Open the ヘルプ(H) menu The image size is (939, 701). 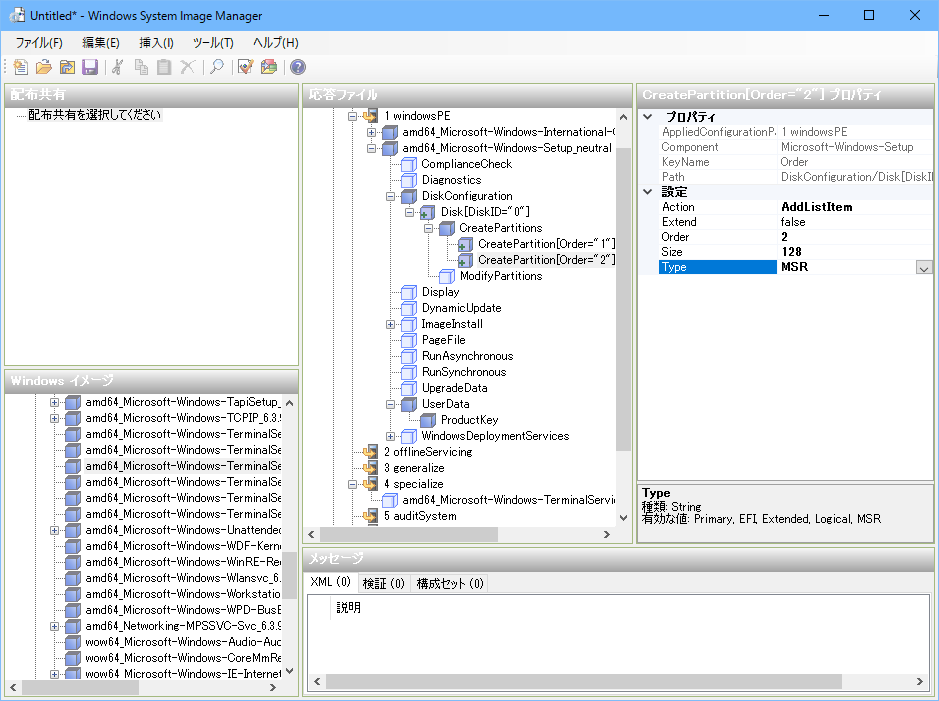pos(275,43)
